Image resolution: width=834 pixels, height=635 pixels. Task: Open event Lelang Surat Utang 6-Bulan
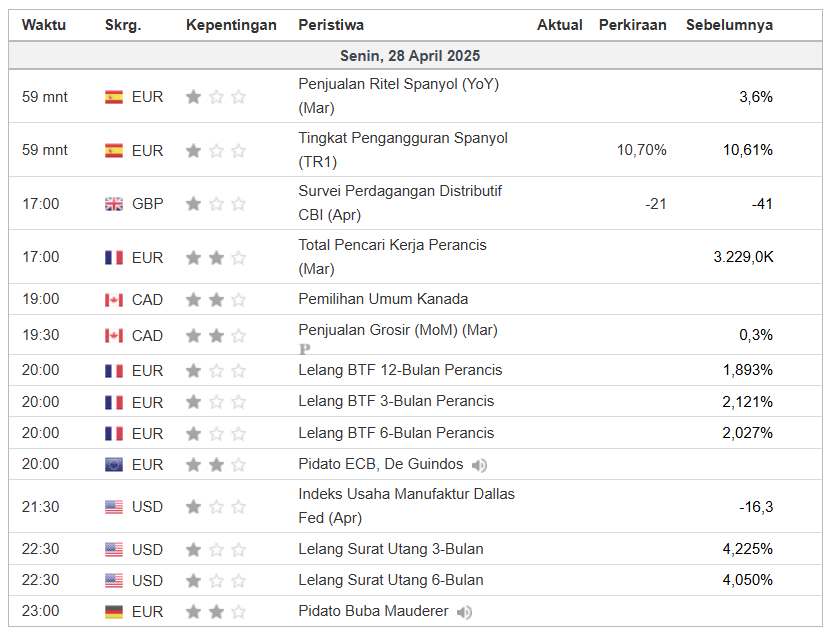pos(391,580)
